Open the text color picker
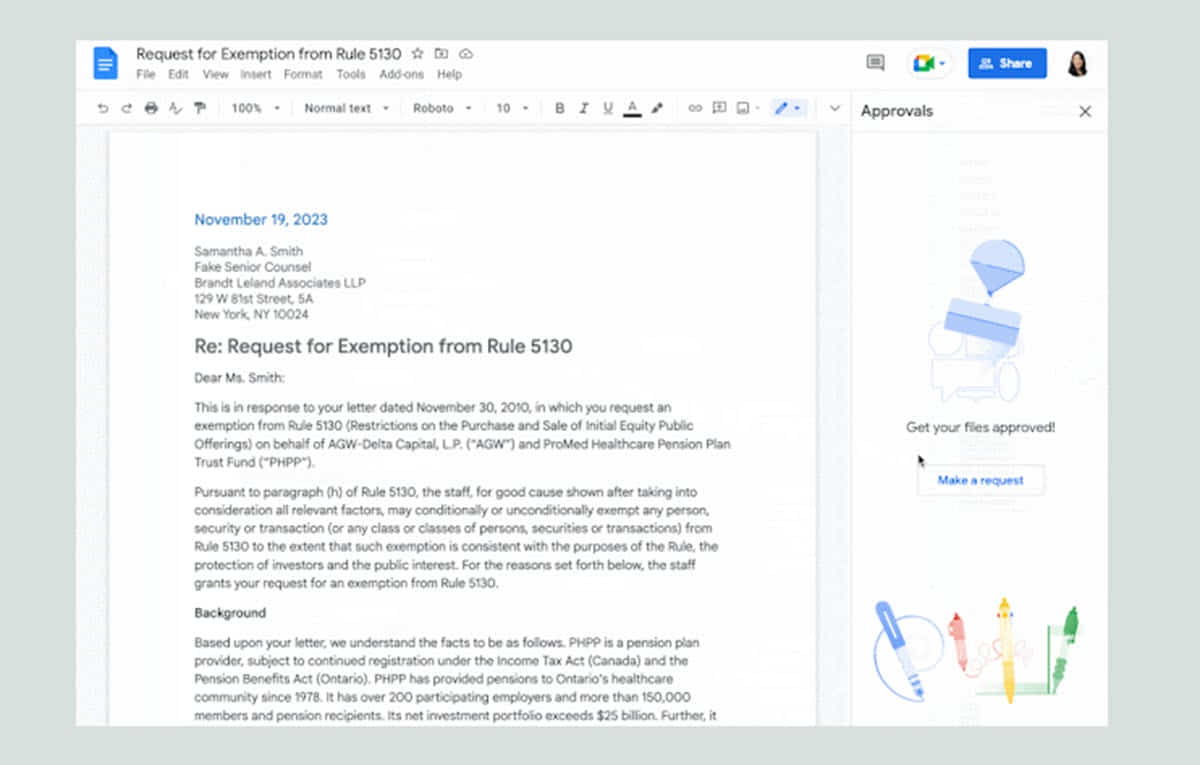 click(632, 108)
